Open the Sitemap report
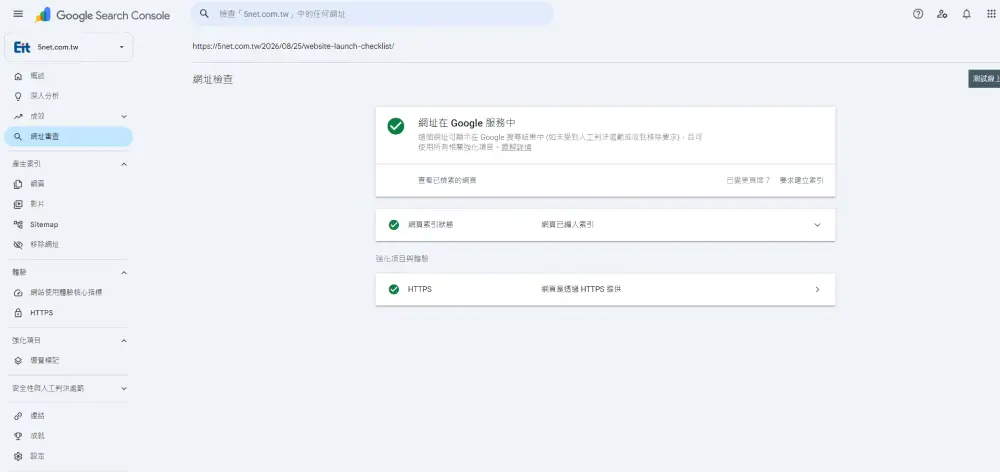Viewport: 1000px width, 472px height. [68, 225]
